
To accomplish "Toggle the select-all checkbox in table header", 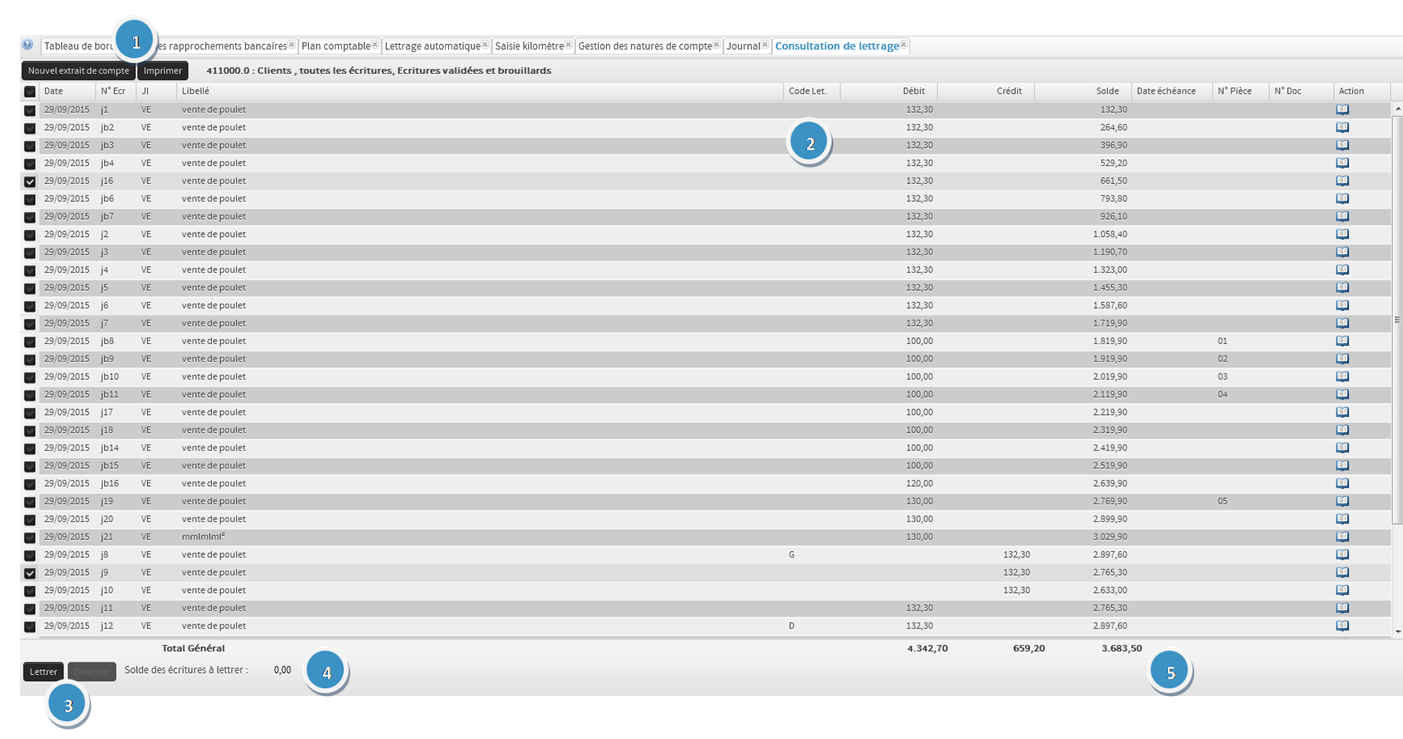I will [x=30, y=91].
